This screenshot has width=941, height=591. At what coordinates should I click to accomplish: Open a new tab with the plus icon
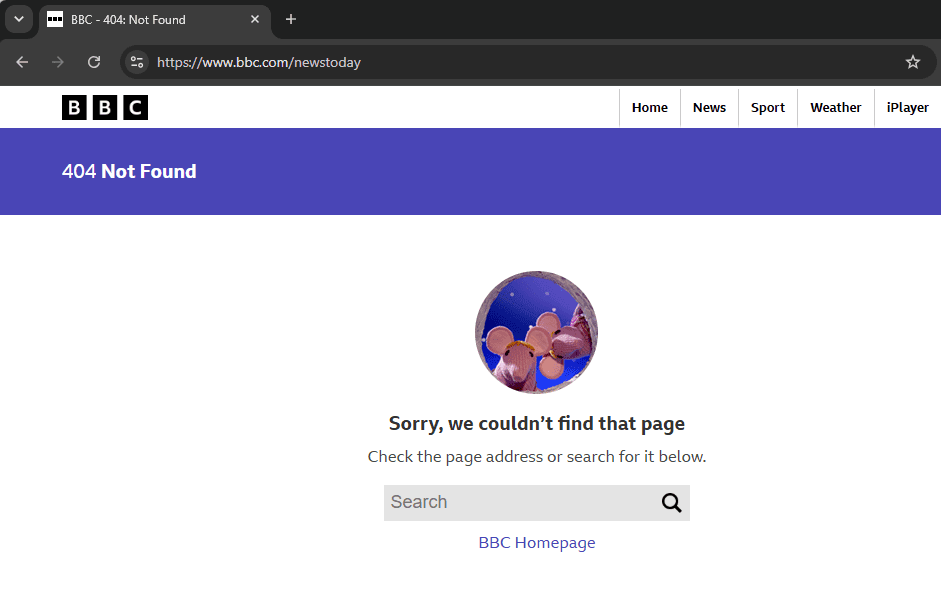click(291, 19)
